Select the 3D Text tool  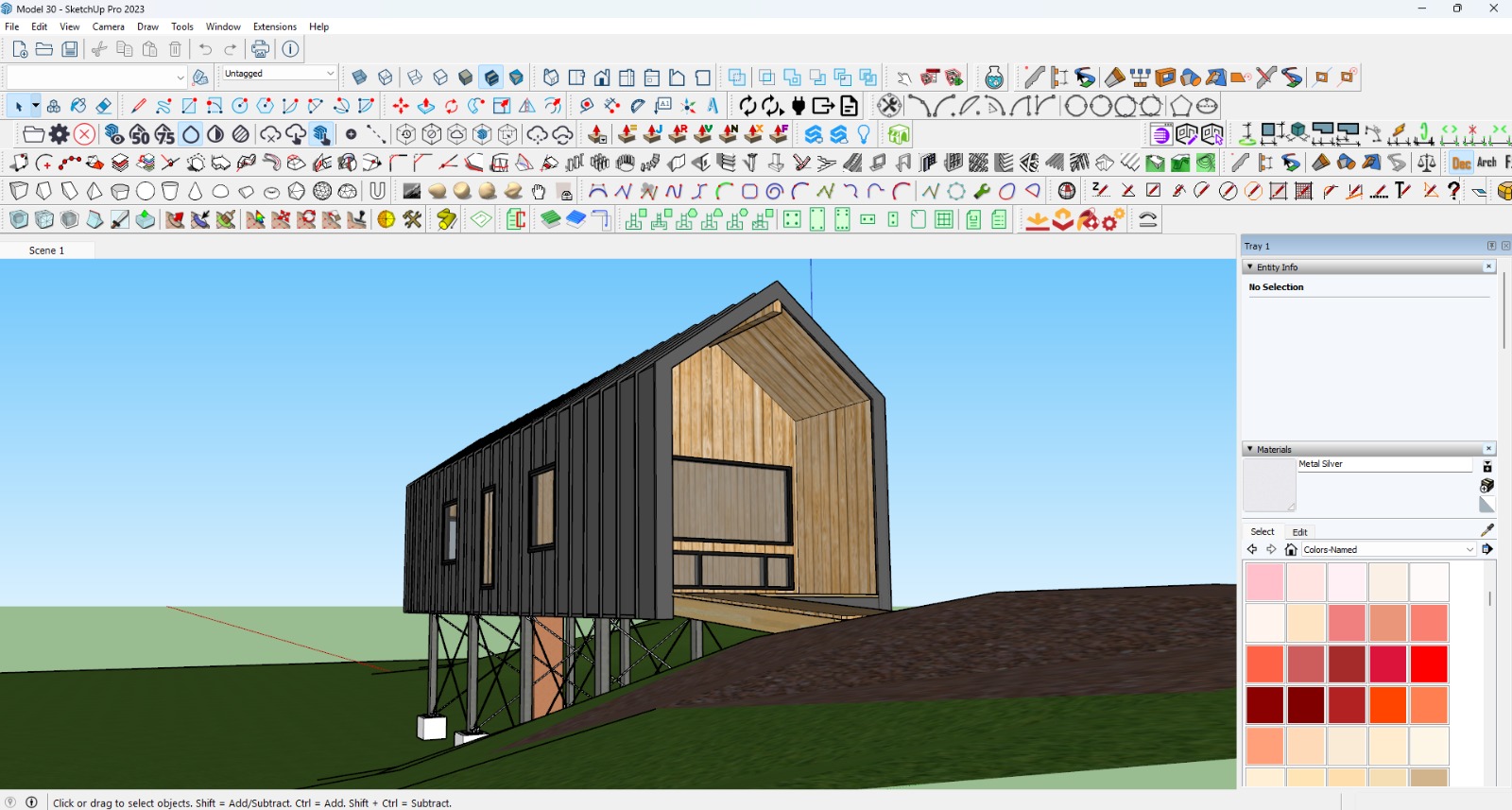tap(713, 106)
